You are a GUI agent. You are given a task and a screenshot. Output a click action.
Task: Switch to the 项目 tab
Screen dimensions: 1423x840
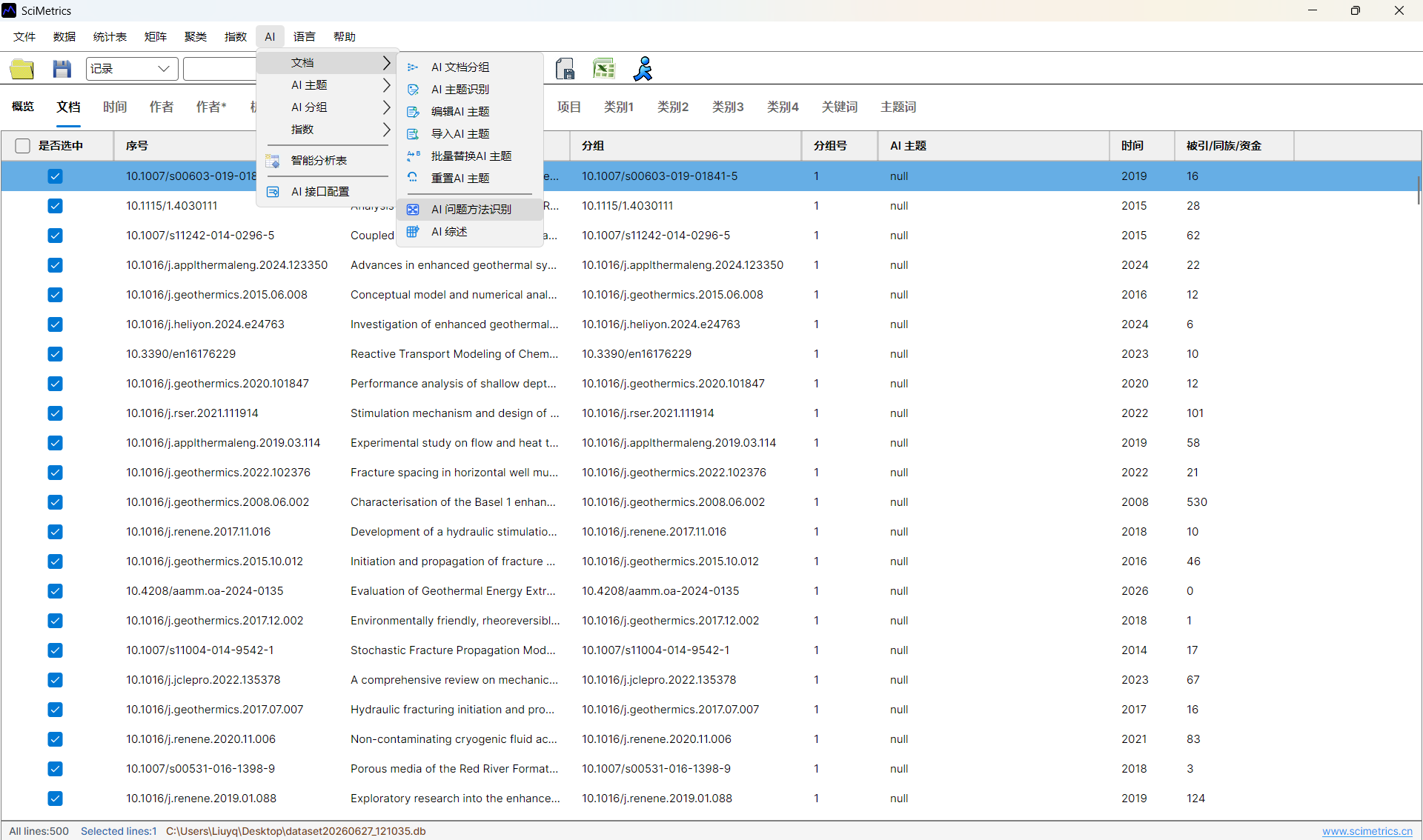click(569, 107)
